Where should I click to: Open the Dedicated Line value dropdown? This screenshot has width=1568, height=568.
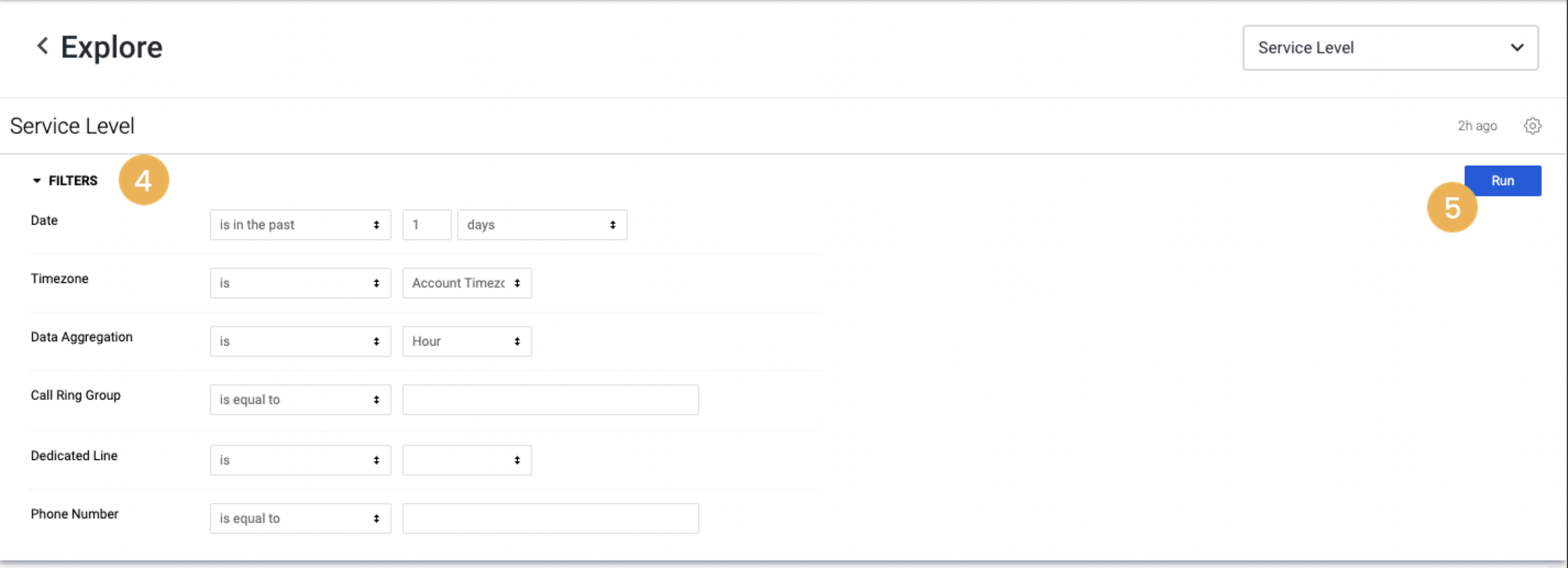(466, 461)
